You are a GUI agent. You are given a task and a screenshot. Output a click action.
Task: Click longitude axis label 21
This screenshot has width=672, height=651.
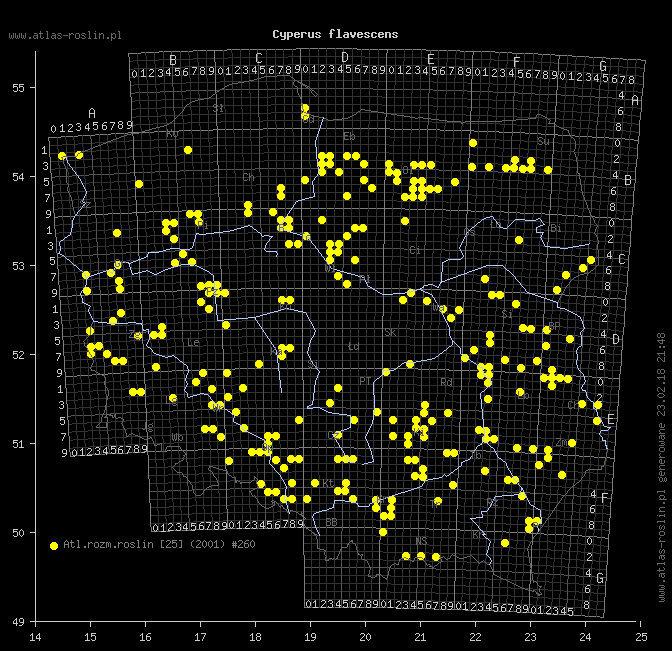pos(420,637)
